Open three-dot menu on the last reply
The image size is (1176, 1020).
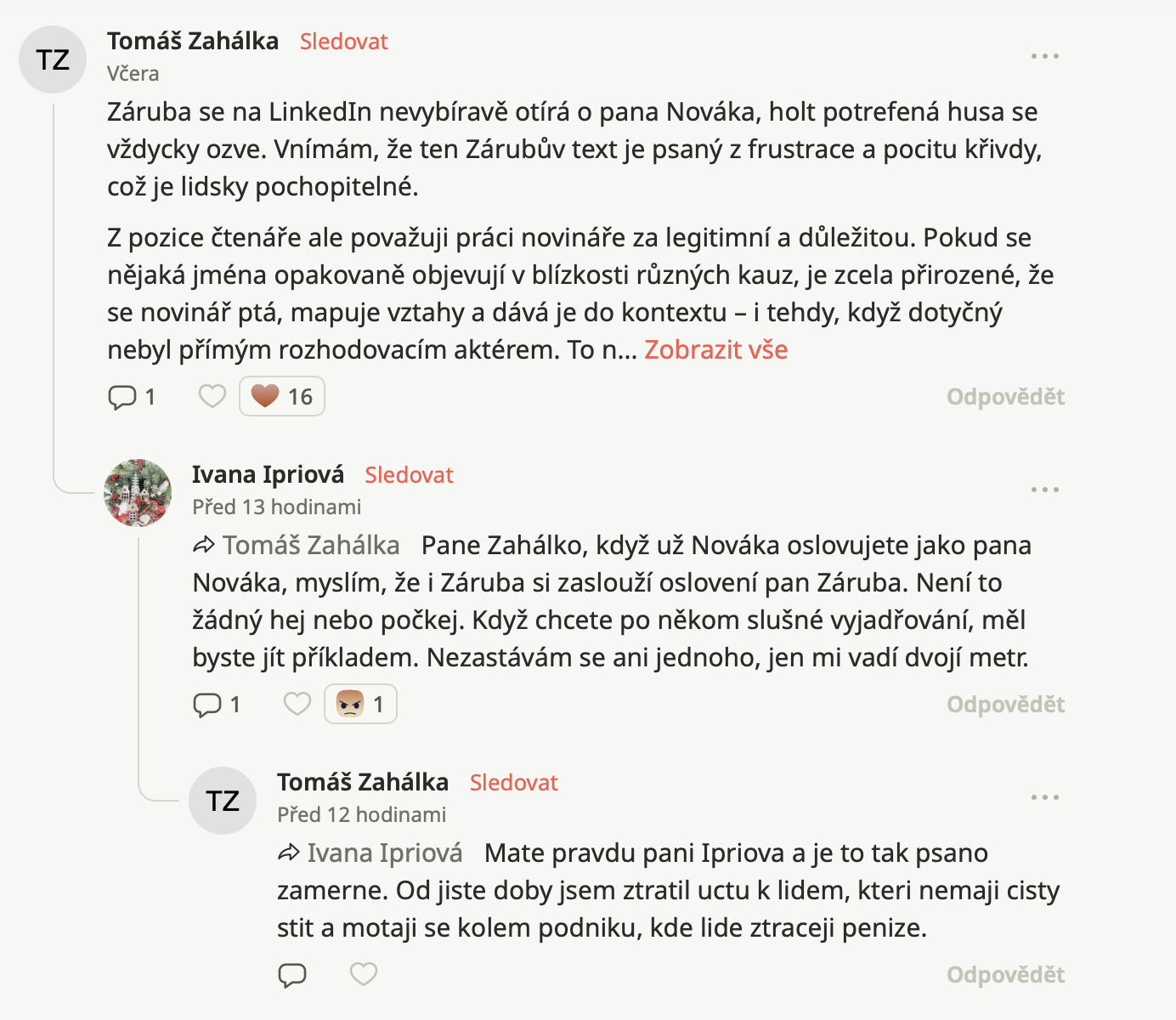pyautogui.click(x=1044, y=797)
